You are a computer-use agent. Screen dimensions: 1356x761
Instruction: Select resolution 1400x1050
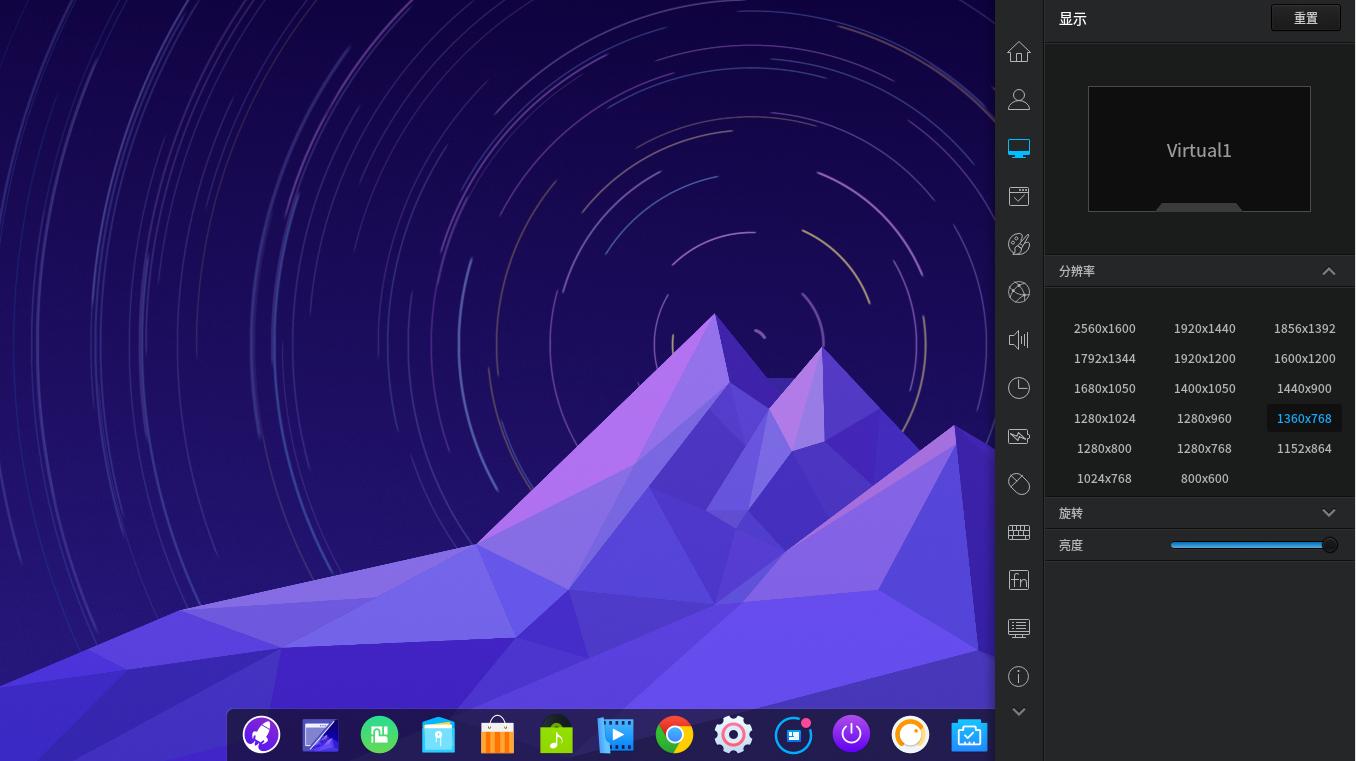pyautogui.click(x=1204, y=388)
